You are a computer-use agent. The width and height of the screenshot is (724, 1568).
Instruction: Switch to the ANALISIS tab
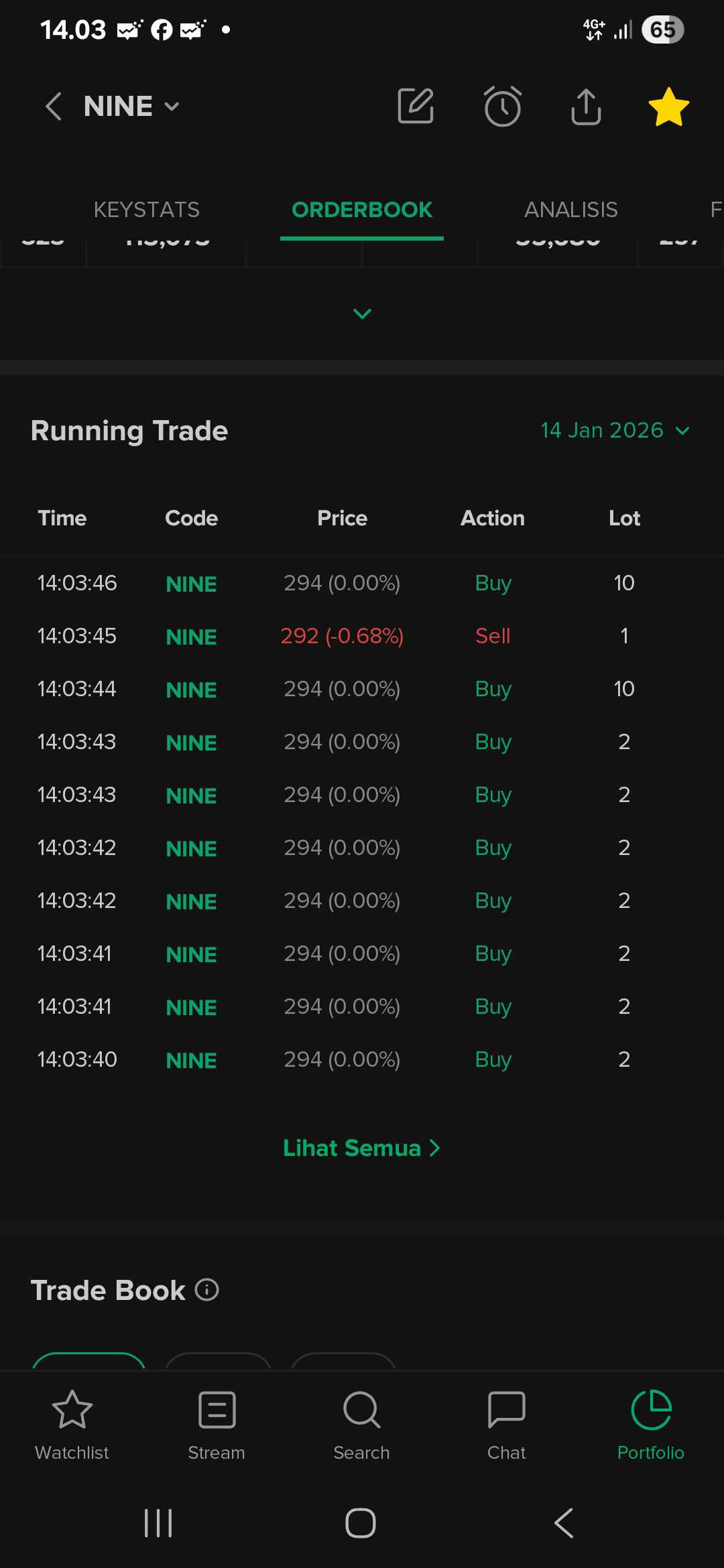pyautogui.click(x=570, y=210)
